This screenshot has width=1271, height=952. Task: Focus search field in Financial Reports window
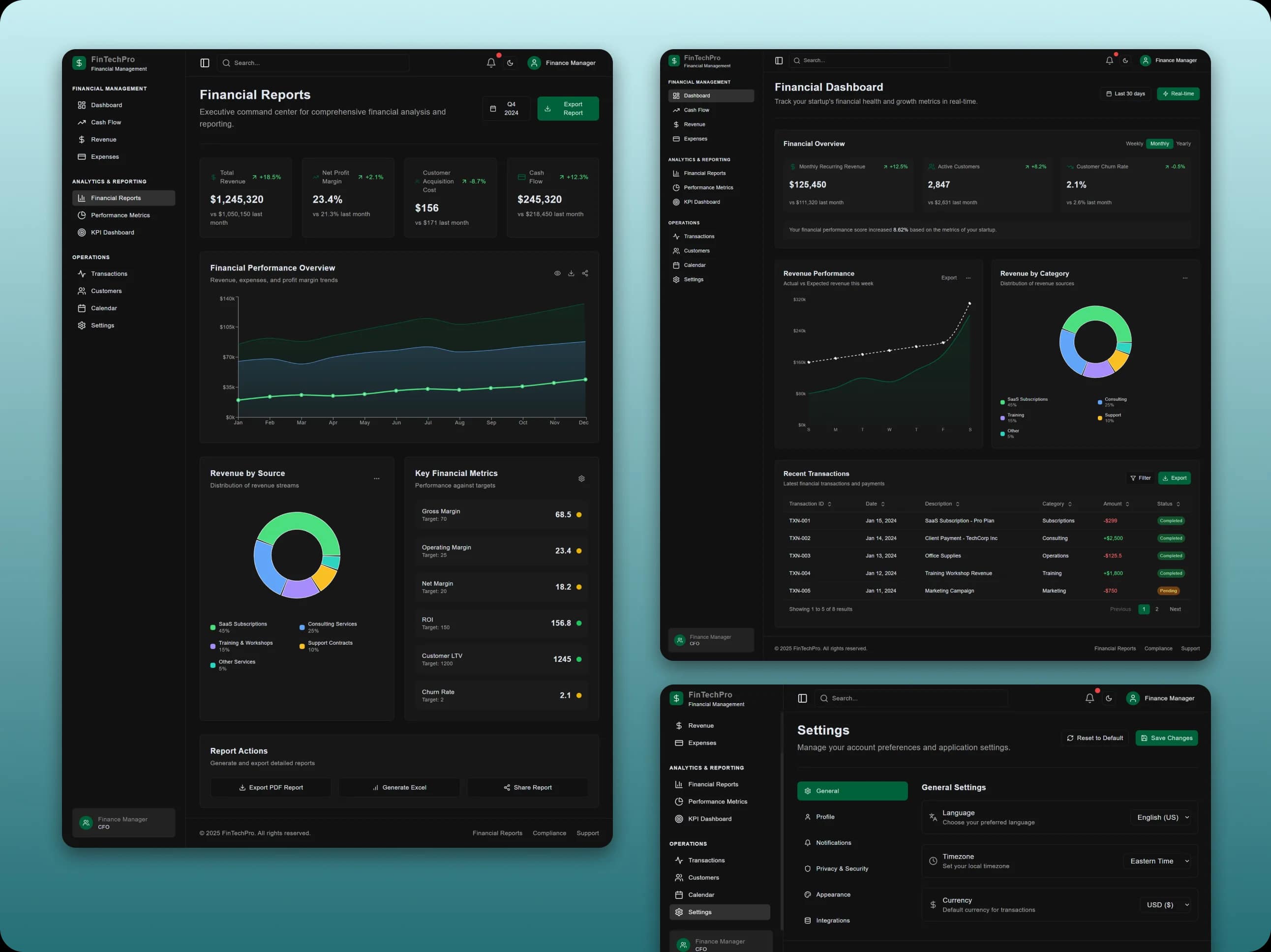coord(313,62)
